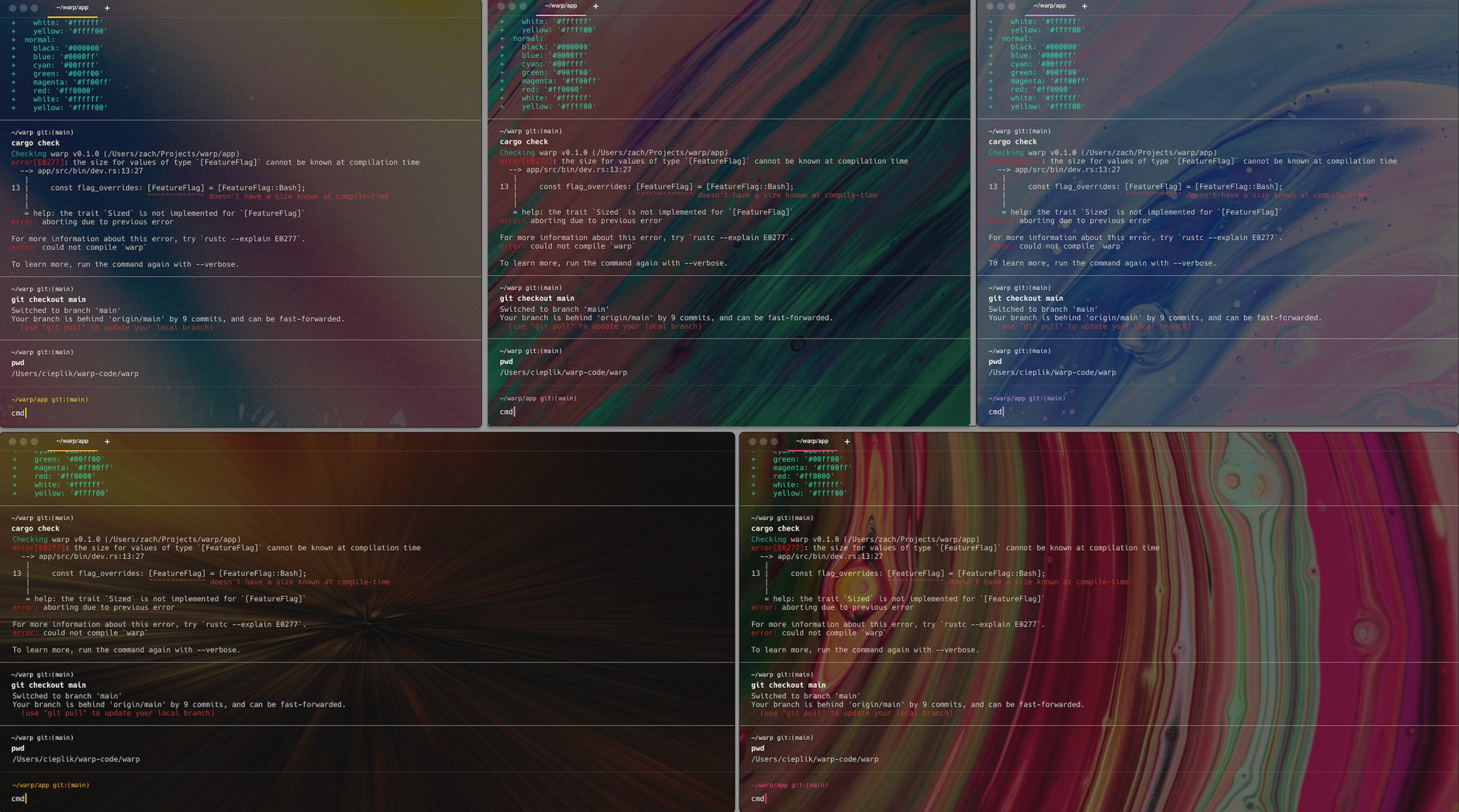Screen dimensions: 1459x812
Task: Add new tab in bottom-right red swirl terminal
Action: click(x=846, y=442)
